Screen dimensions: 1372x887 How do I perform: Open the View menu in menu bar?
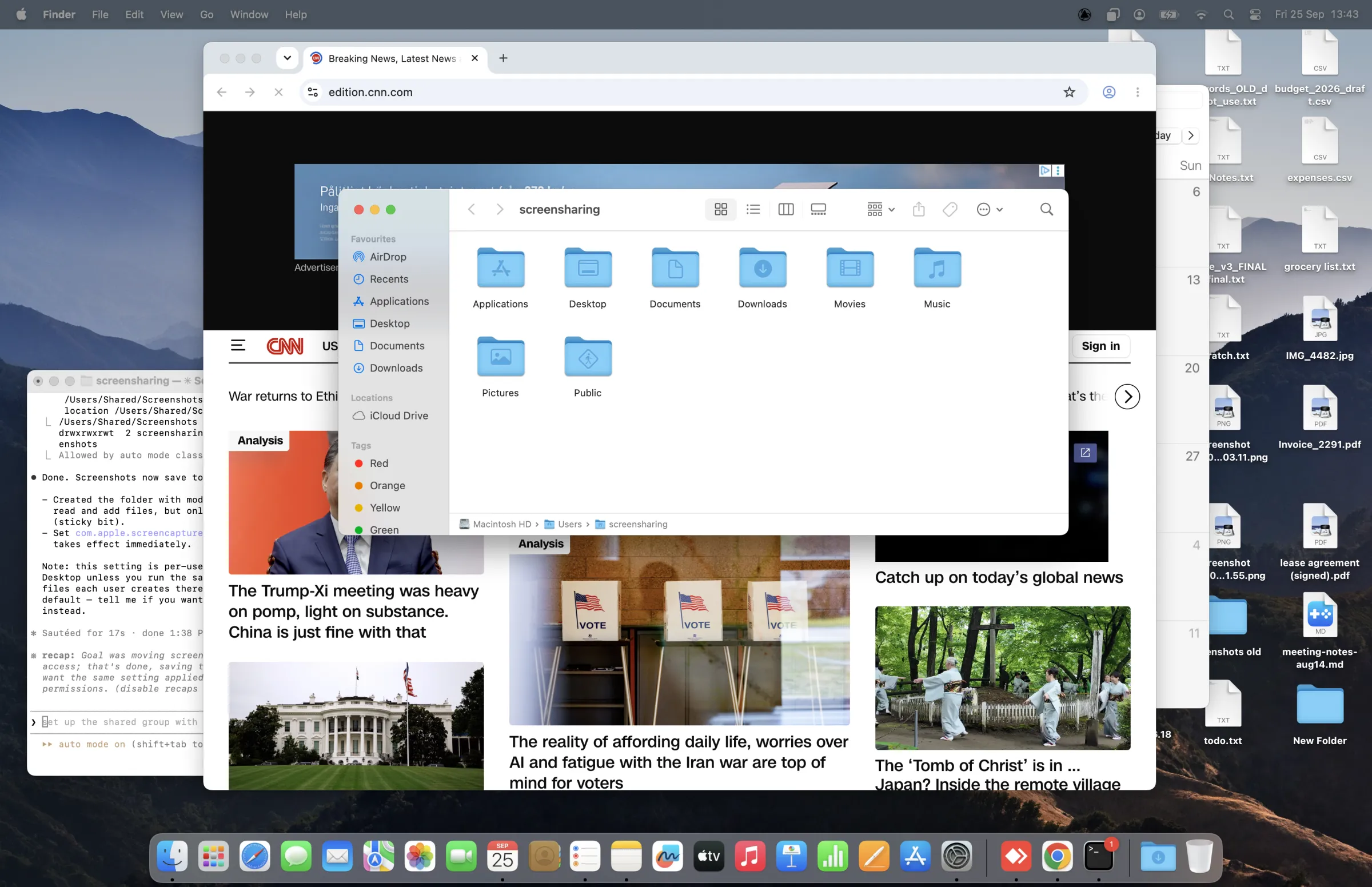coord(171,14)
